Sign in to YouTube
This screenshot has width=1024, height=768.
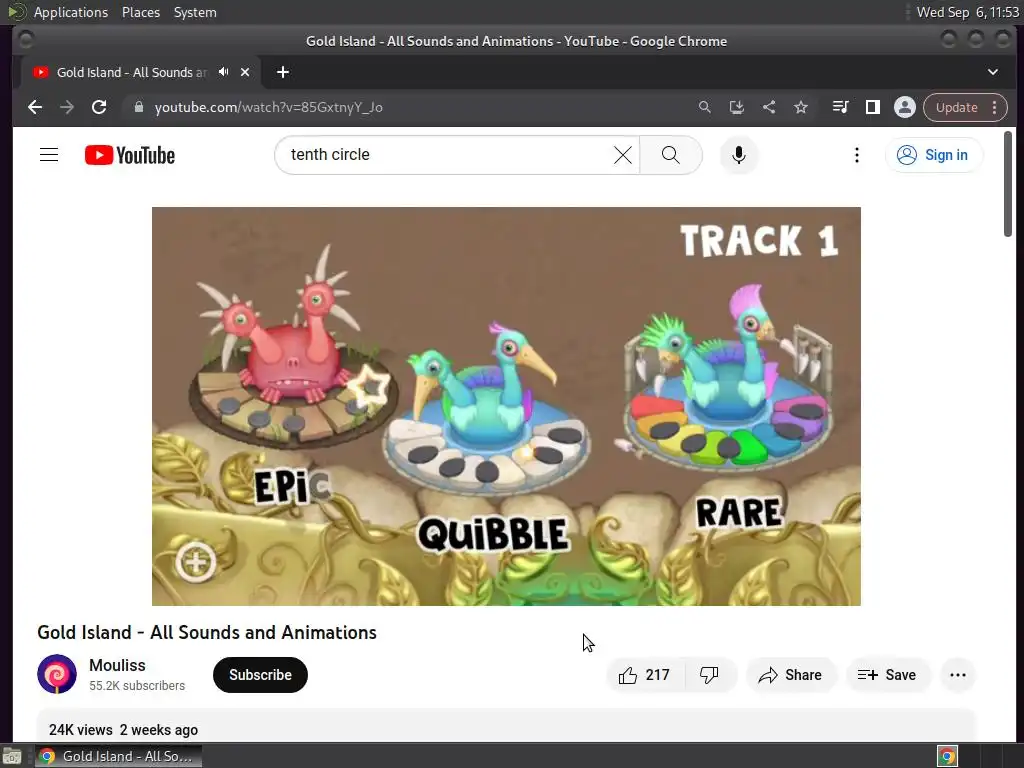pos(933,155)
